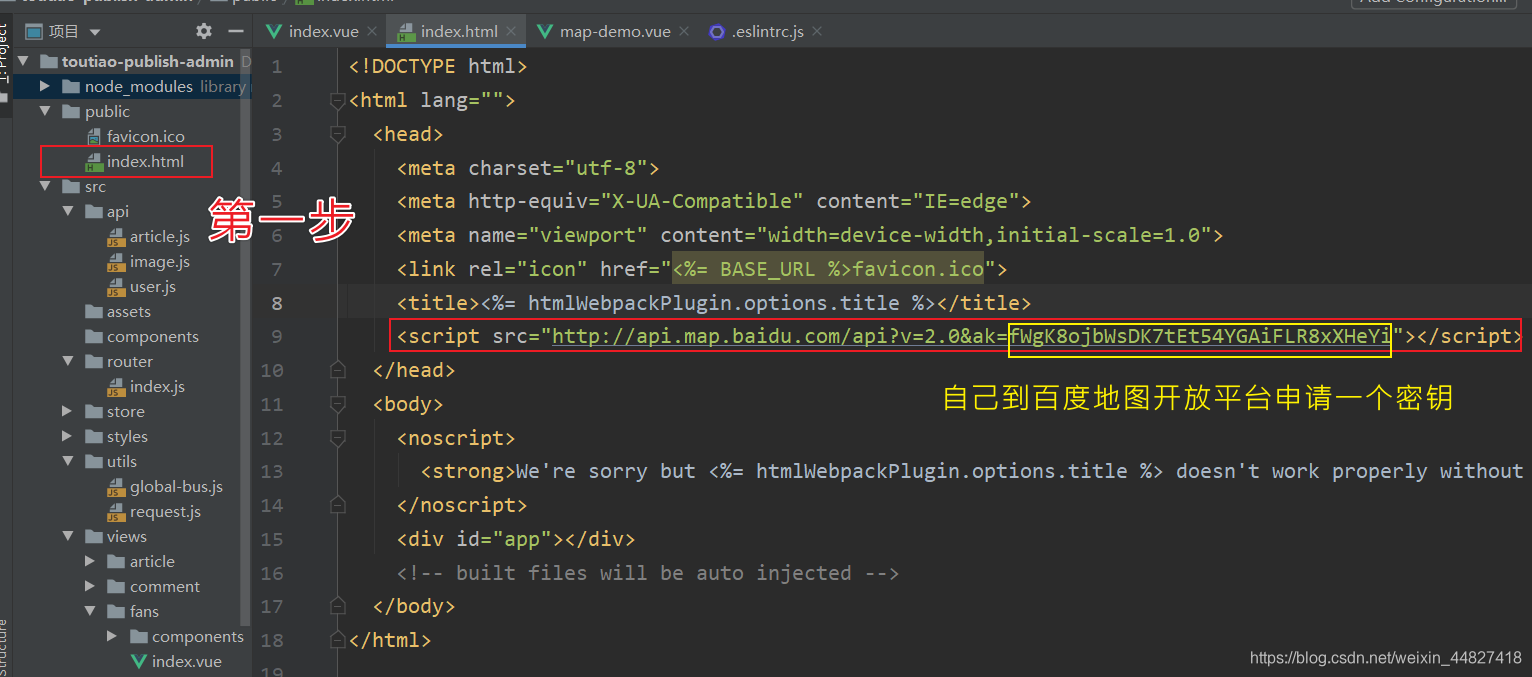
Task: Click the ESLint icon on .eslintrc.js tab
Action: point(716,31)
